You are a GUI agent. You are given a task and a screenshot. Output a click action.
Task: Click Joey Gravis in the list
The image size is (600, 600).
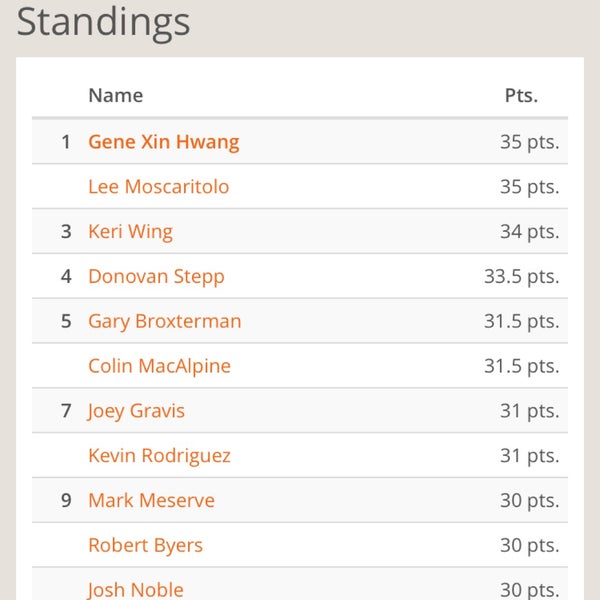[136, 411]
